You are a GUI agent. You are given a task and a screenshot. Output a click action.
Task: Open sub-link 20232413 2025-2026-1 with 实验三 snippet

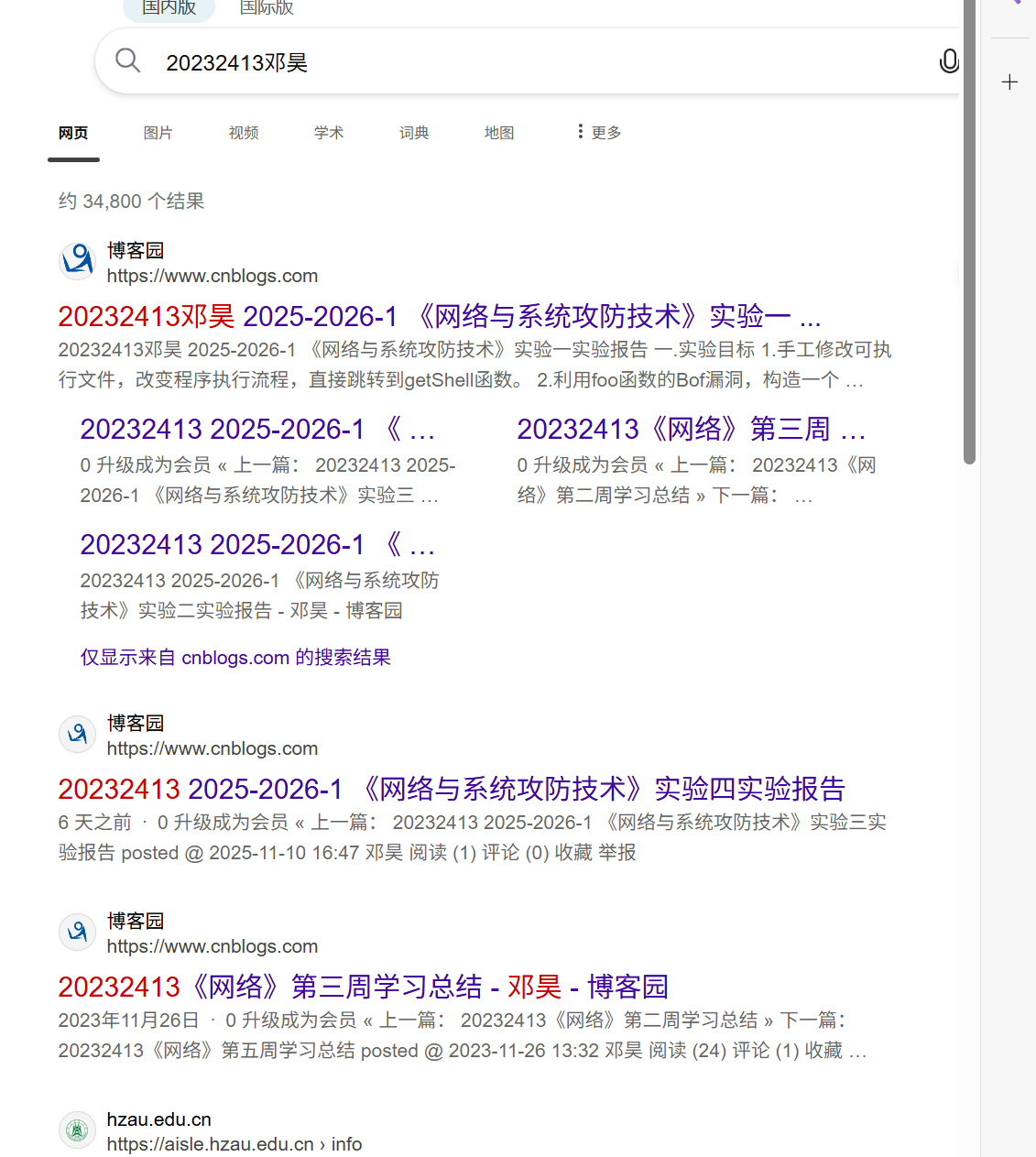pyautogui.click(x=257, y=429)
